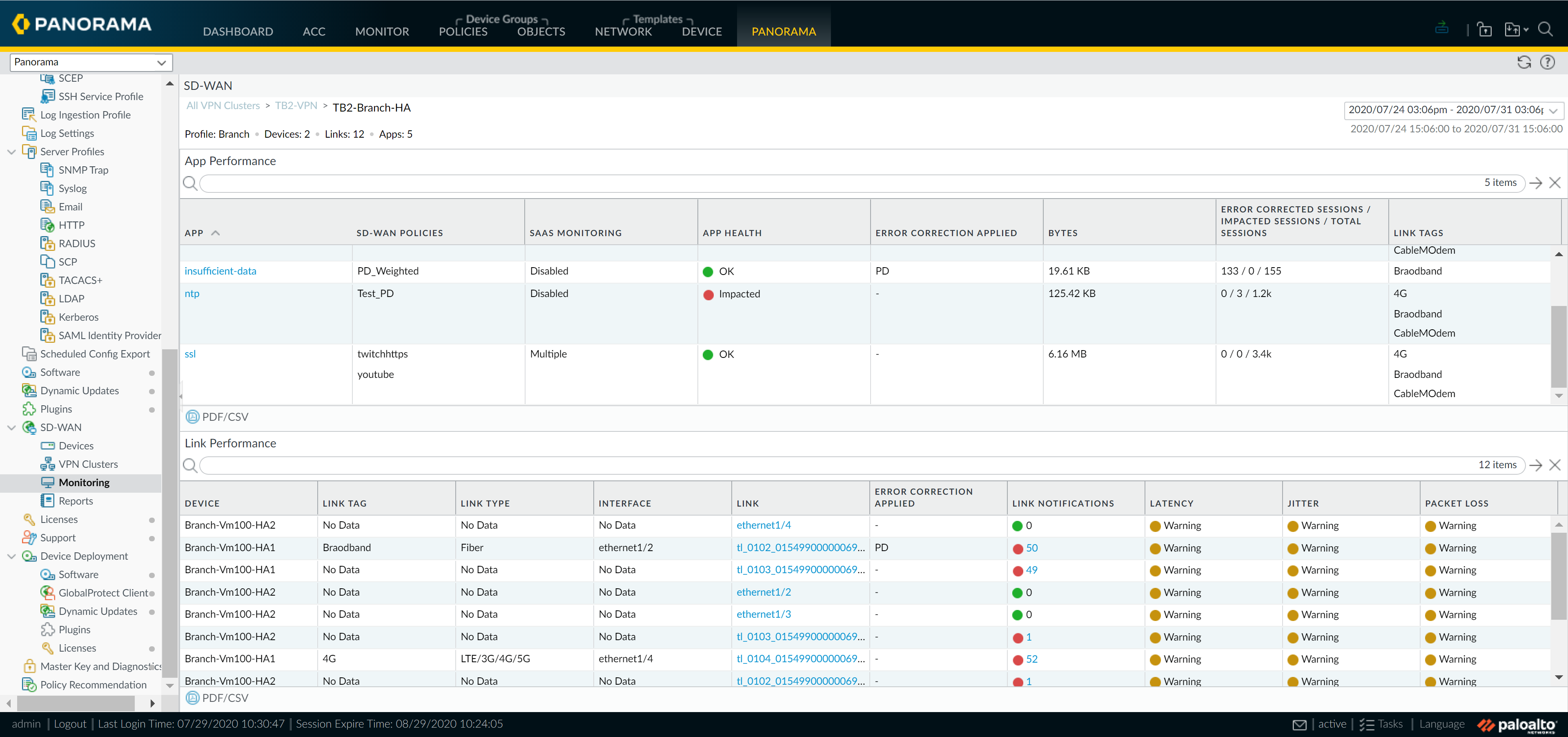
Task: Click the red link notification count 52
Action: coord(1031,659)
